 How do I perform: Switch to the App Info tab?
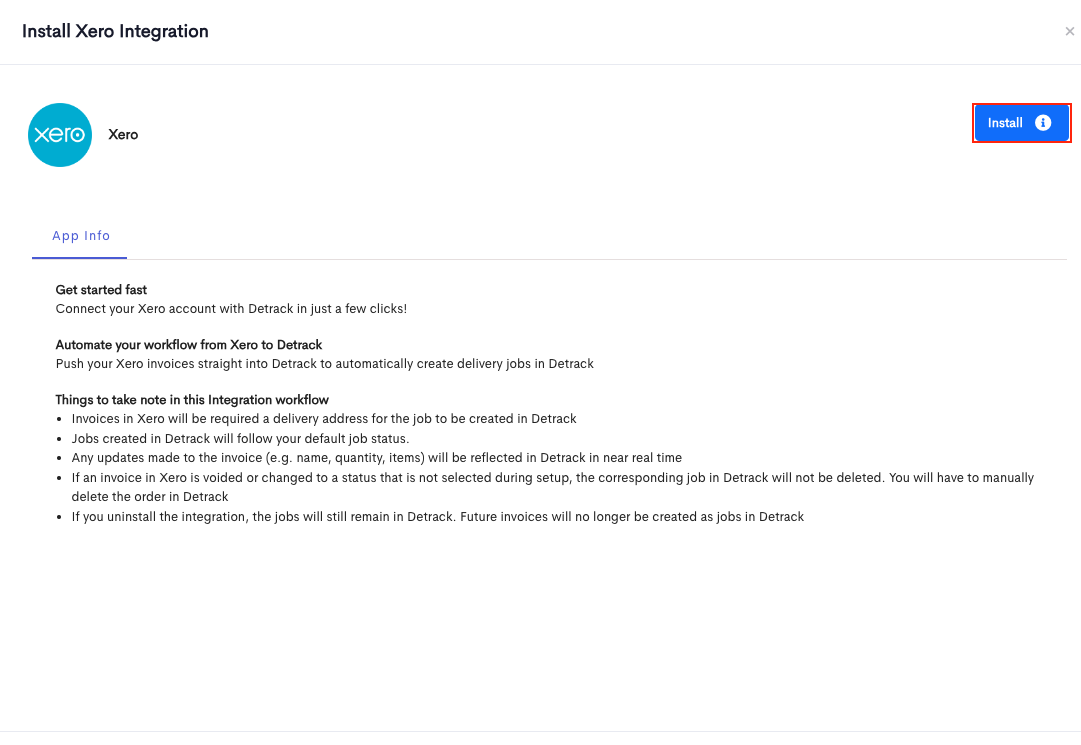point(81,236)
